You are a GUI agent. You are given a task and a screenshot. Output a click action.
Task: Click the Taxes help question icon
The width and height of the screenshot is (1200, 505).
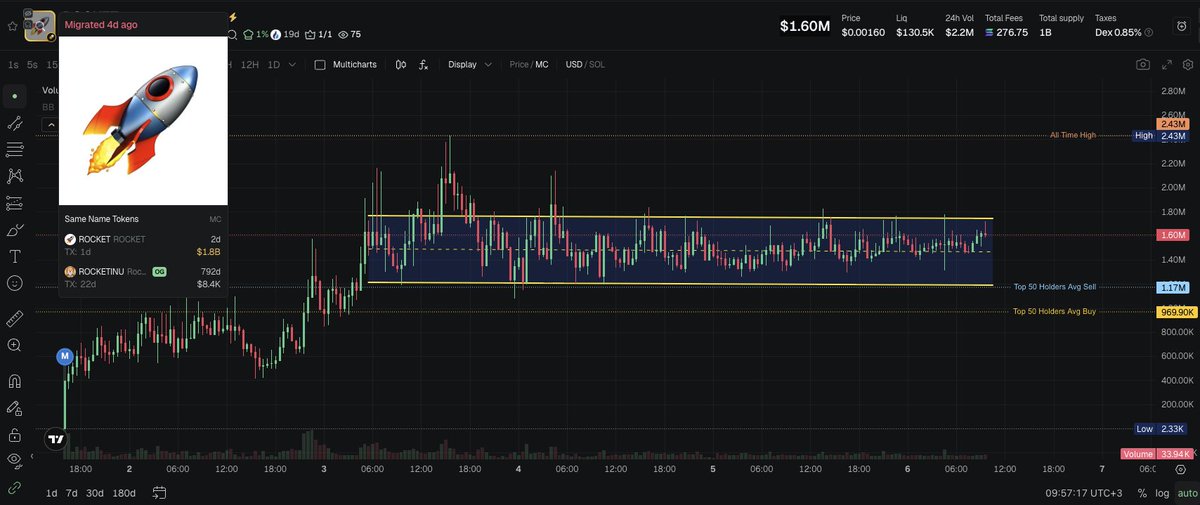(x=1148, y=32)
